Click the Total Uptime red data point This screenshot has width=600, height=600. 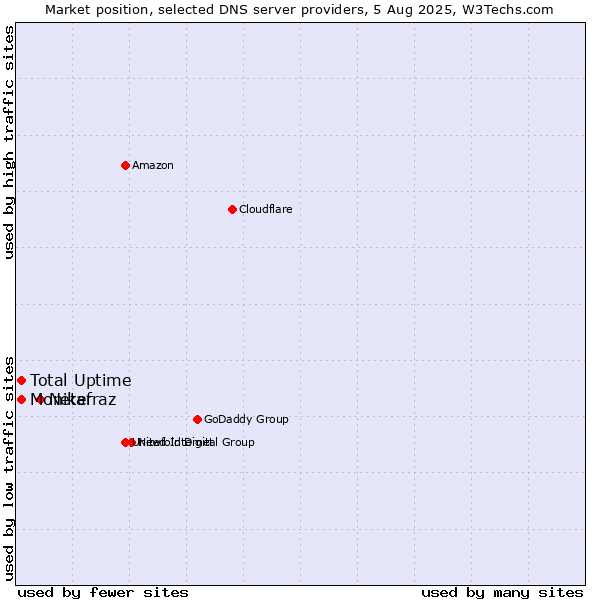21,380
